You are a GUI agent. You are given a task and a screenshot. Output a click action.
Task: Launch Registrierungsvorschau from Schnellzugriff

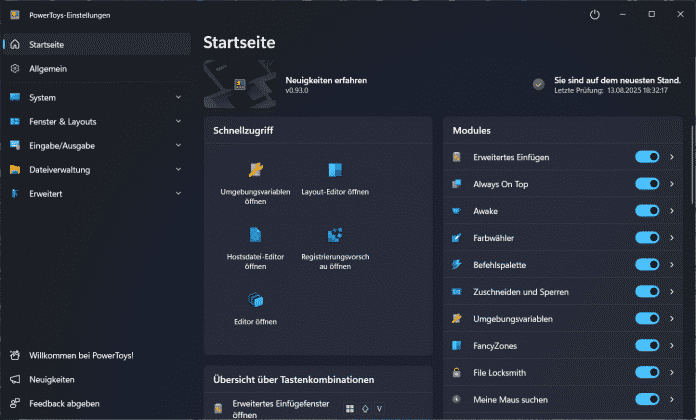point(336,235)
